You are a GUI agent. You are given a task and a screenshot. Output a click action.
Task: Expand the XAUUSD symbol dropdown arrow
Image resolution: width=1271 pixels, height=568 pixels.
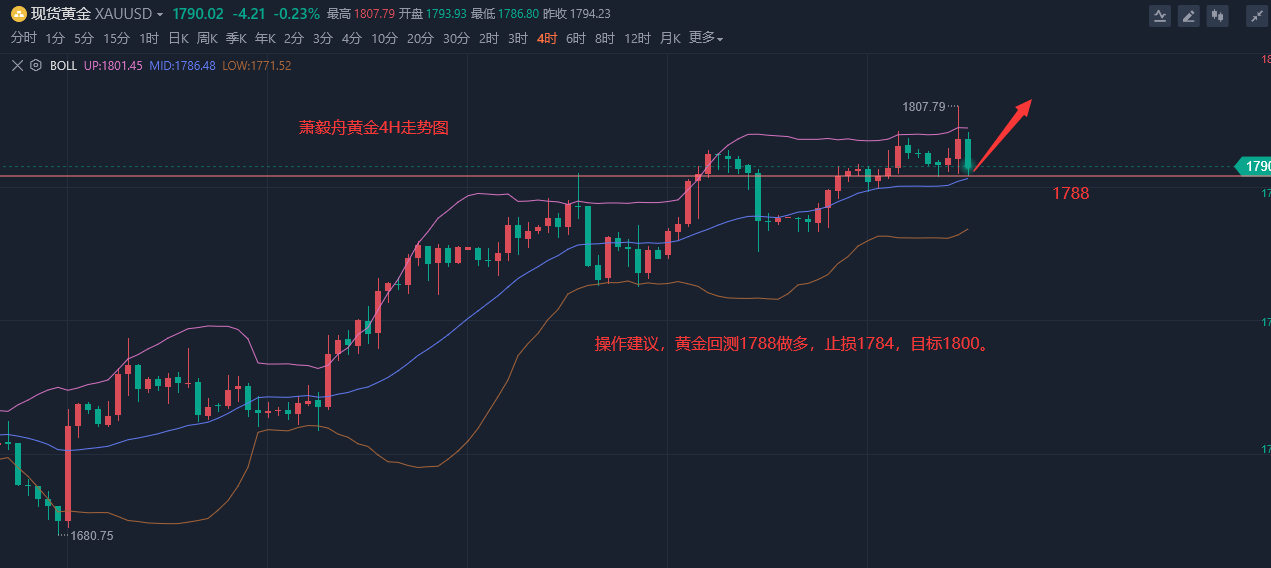(x=160, y=15)
